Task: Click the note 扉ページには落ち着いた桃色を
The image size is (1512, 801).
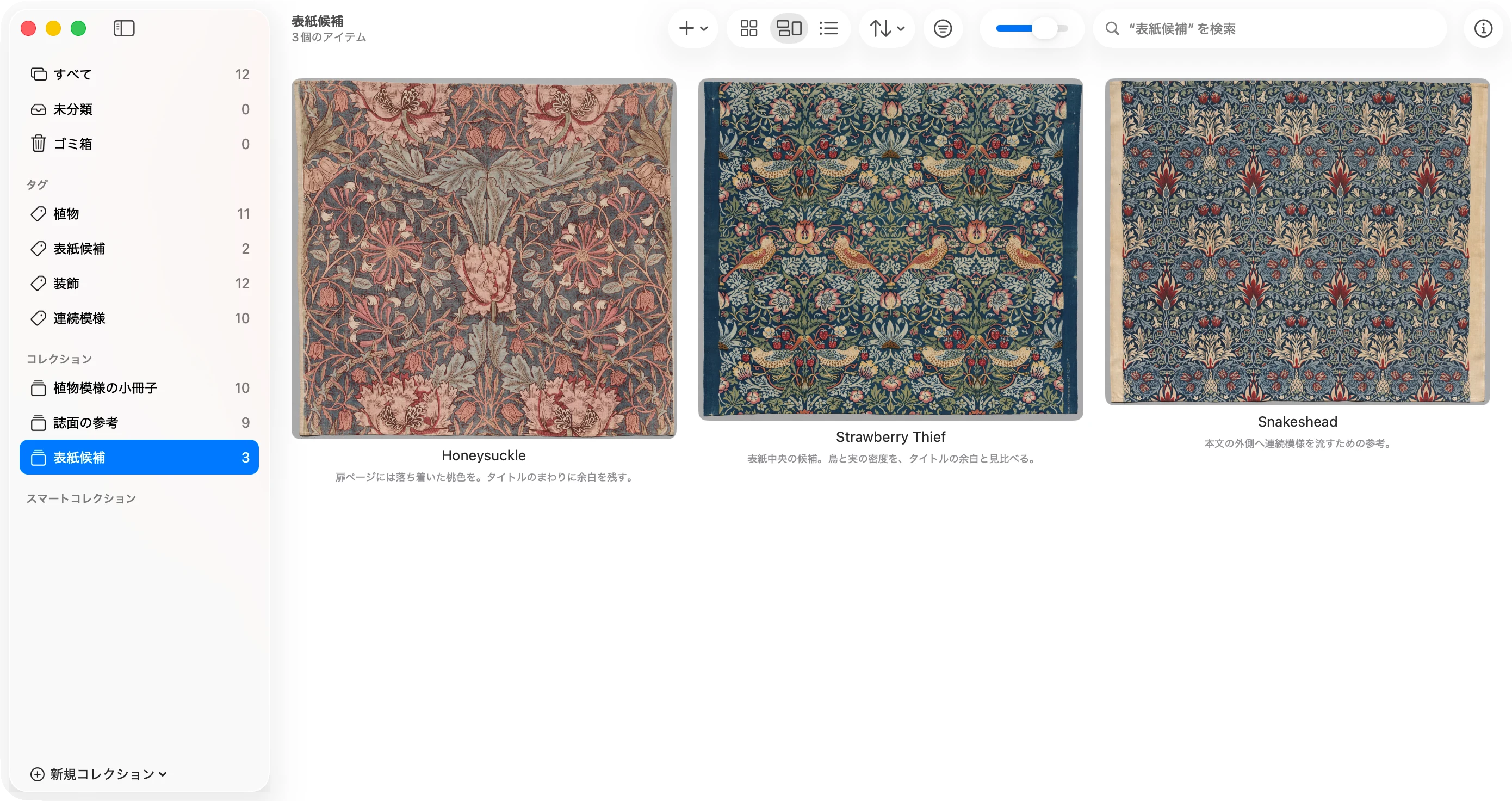Action: (484, 477)
